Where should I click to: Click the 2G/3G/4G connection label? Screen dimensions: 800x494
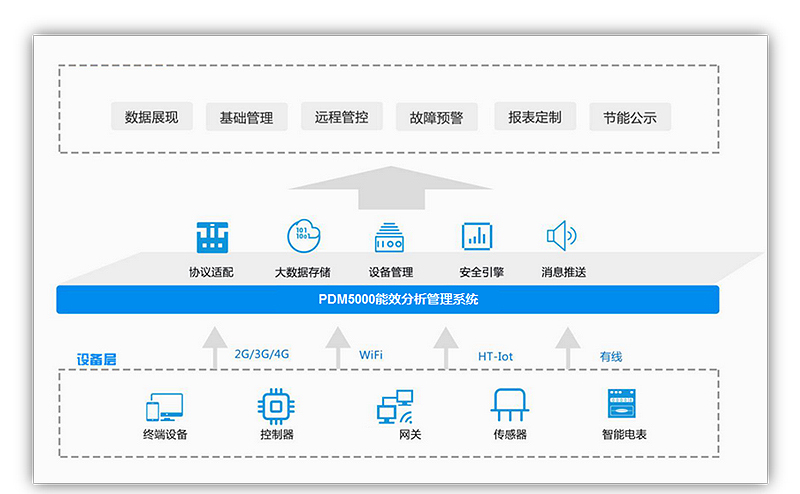pyautogui.click(x=262, y=354)
